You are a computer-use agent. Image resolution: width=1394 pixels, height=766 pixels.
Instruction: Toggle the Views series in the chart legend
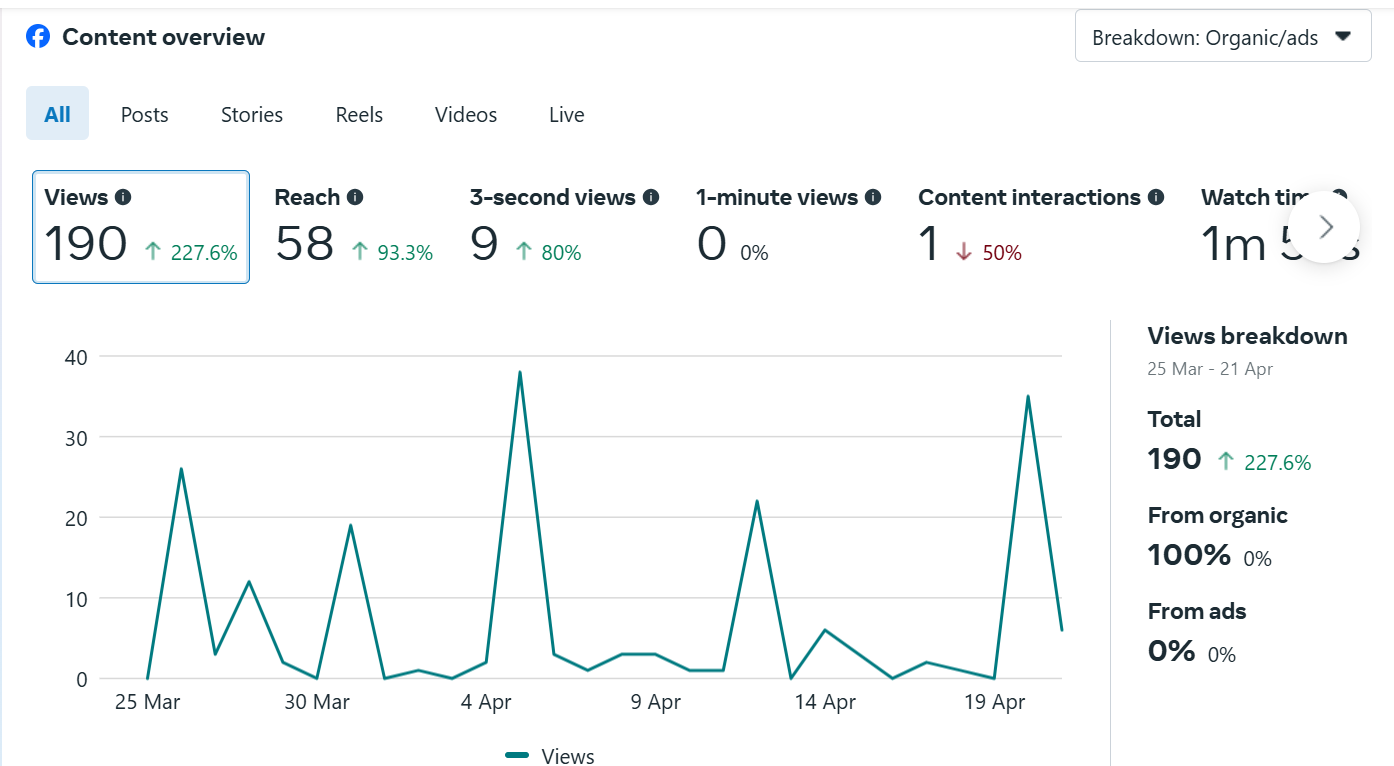[x=550, y=756]
